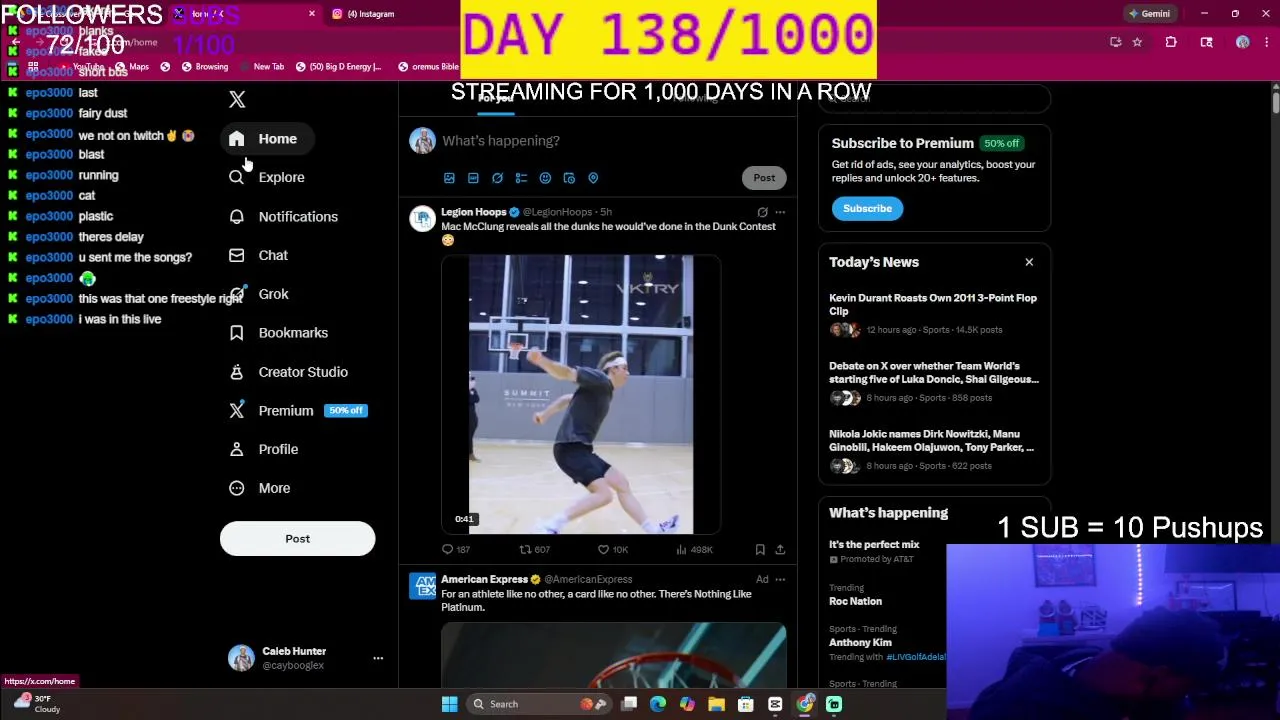This screenshot has height=720, width=1280.
Task: Open Chrome extensions puzzle icon
Action: [x=1171, y=42]
